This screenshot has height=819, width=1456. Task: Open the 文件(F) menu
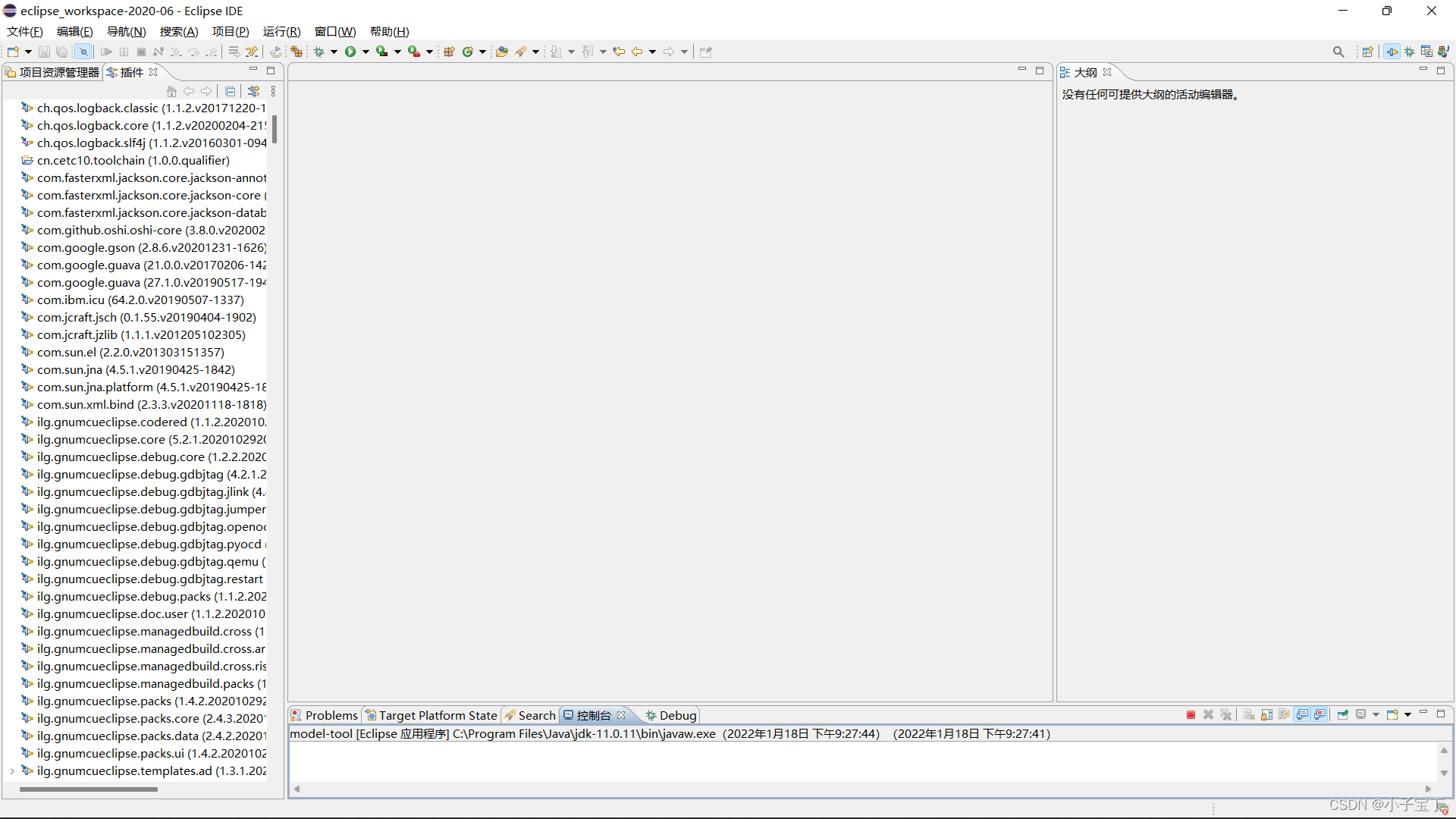click(x=24, y=31)
